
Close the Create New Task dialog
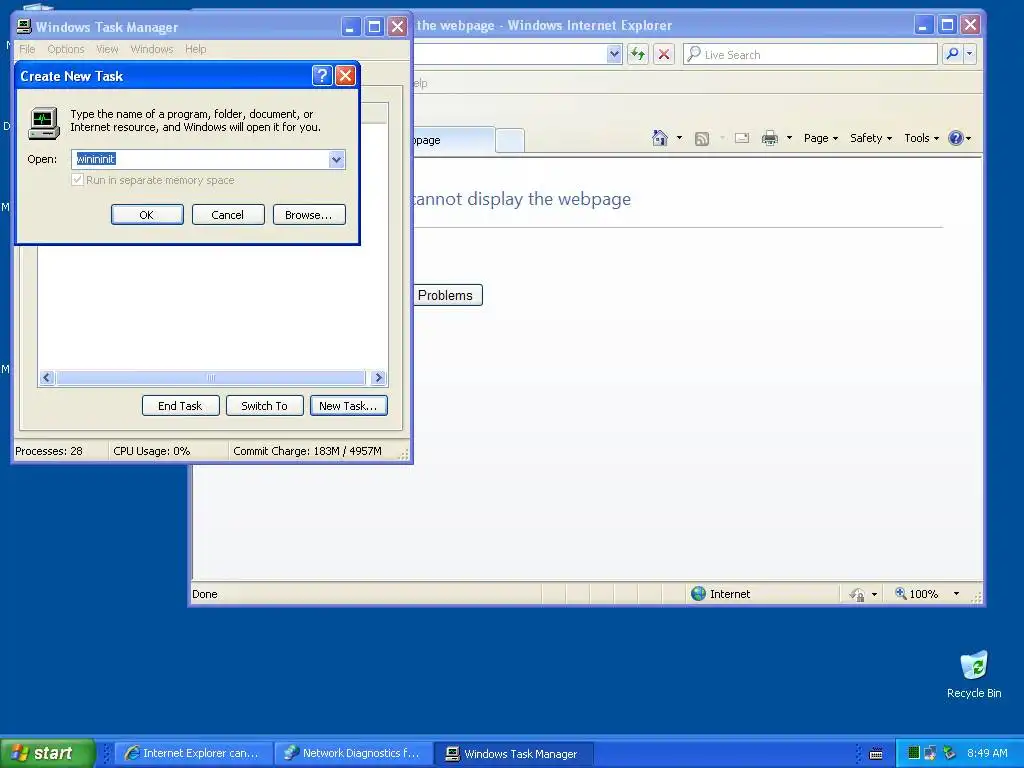pyautogui.click(x=345, y=76)
